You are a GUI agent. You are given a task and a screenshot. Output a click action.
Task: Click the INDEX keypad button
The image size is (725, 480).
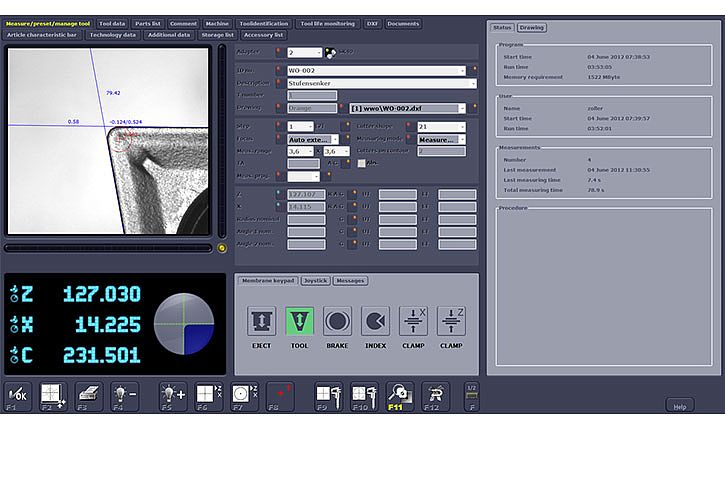click(375, 321)
